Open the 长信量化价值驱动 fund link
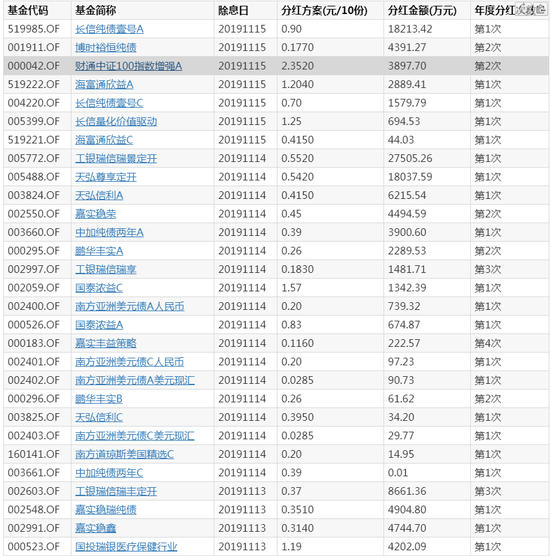The image size is (550, 556). click(x=116, y=121)
